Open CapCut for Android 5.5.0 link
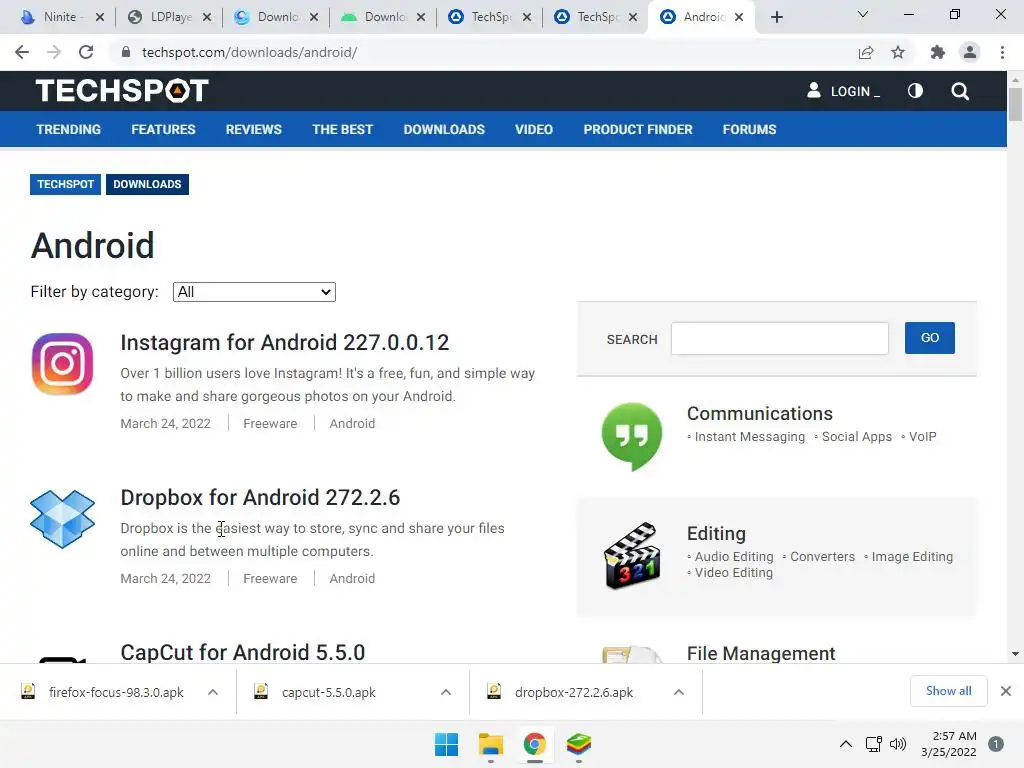This screenshot has height=768, width=1024. 242,652
